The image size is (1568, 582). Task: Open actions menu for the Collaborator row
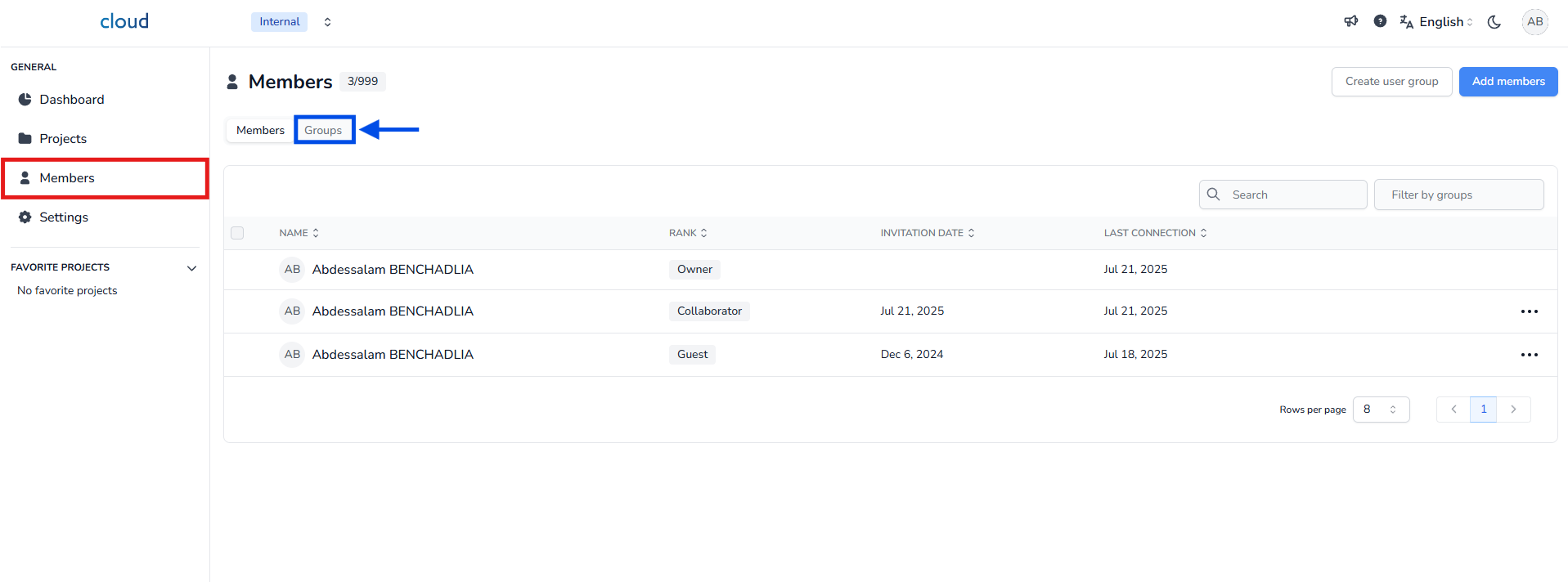coord(1529,311)
